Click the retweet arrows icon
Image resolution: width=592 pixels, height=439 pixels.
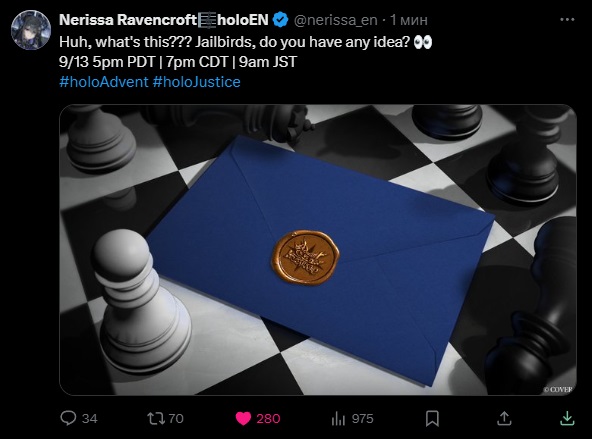(x=155, y=418)
